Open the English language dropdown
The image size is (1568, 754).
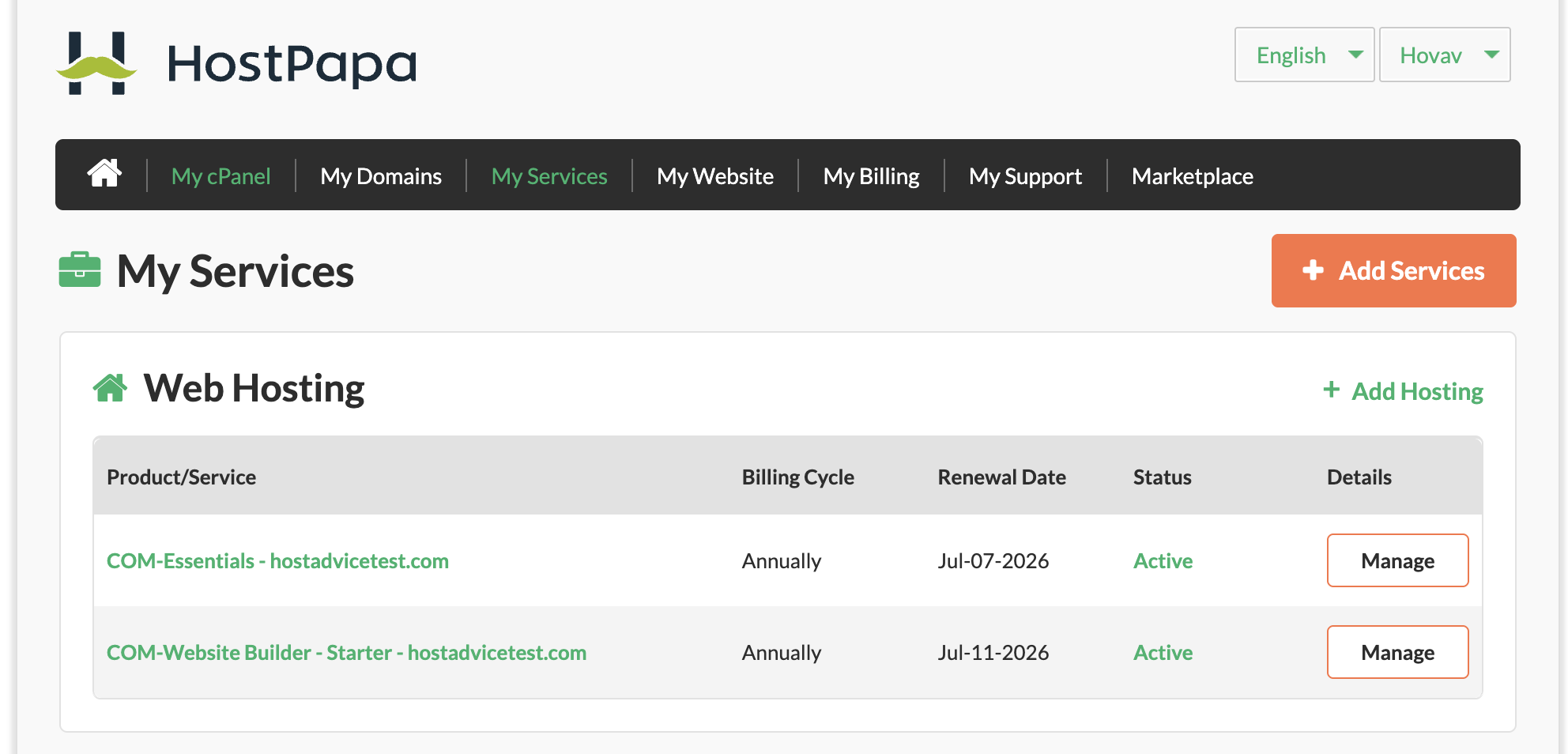coord(1304,55)
